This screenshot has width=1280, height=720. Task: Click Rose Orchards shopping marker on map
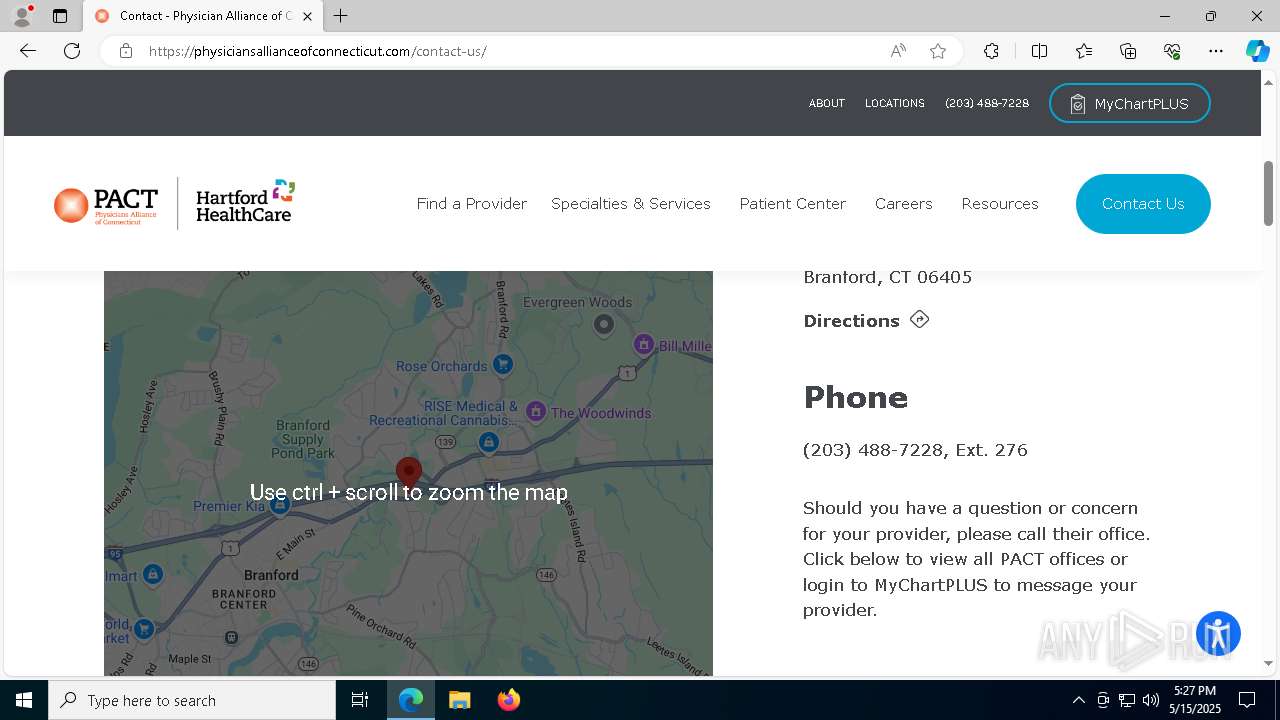pos(503,365)
